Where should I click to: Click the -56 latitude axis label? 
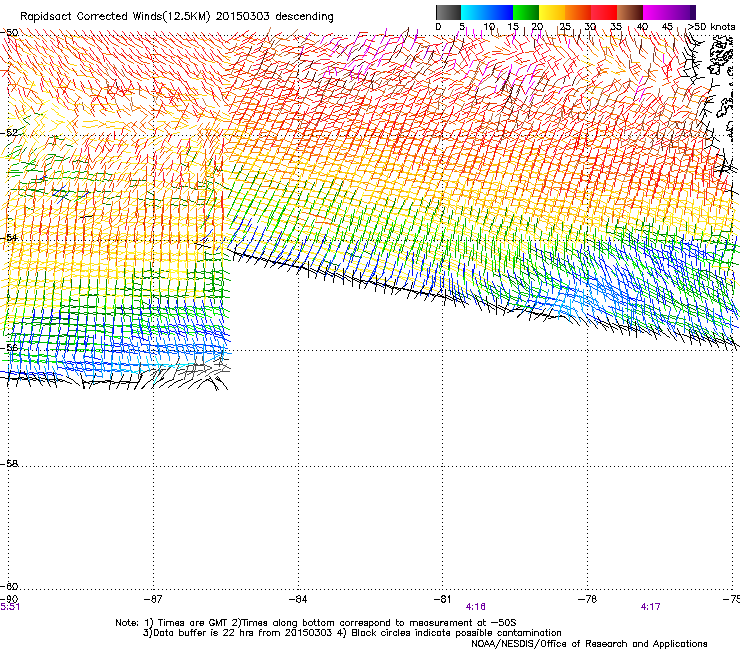(x=9, y=348)
